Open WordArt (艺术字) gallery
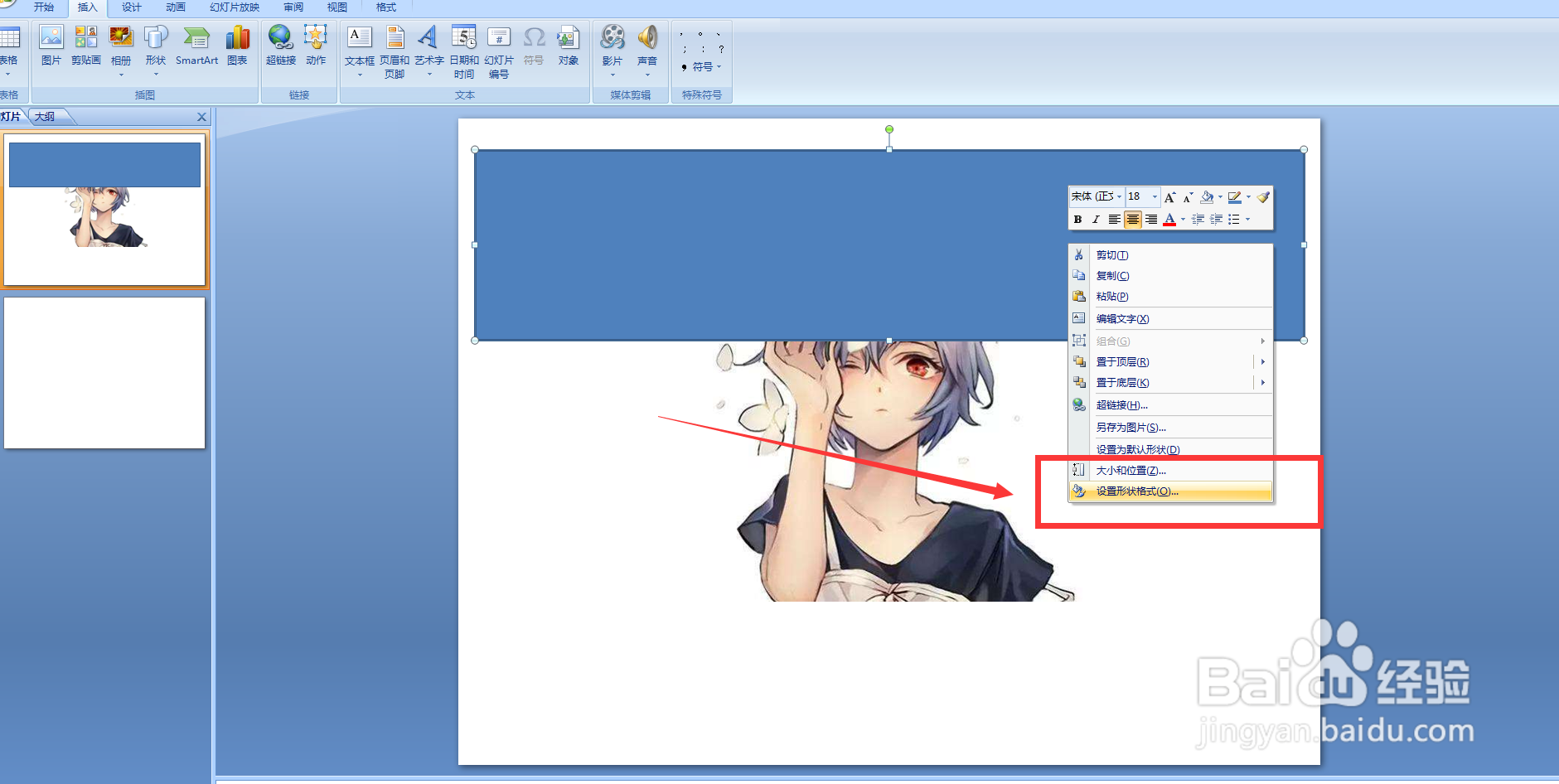Viewport: 1559px width, 784px height. point(429,51)
